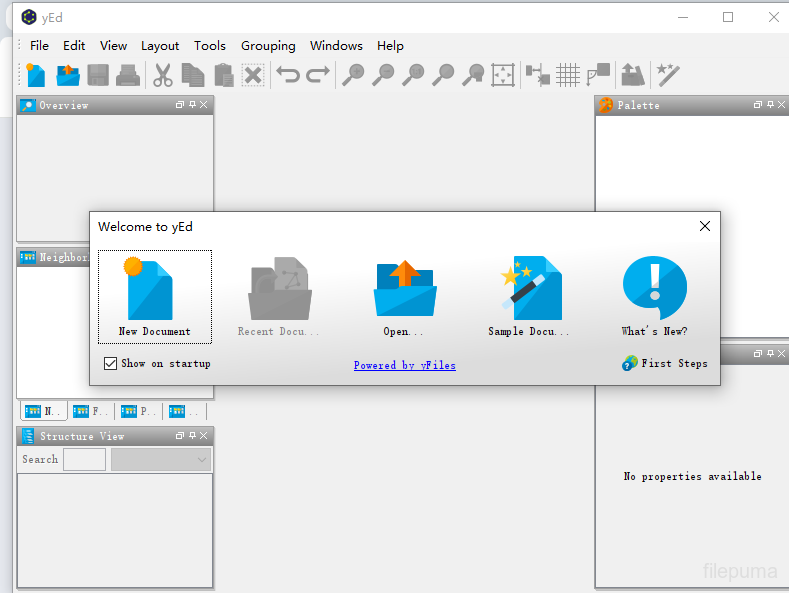Click the Cut scissors toolbar icon
This screenshot has width=789, height=593.
163,75
